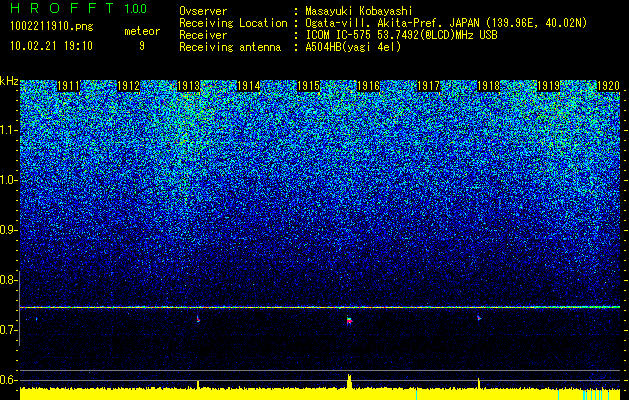This screenshot has height=400, width=629.
Task: Click the 0.6 frequency axis label
Action: tap(8, 380)
